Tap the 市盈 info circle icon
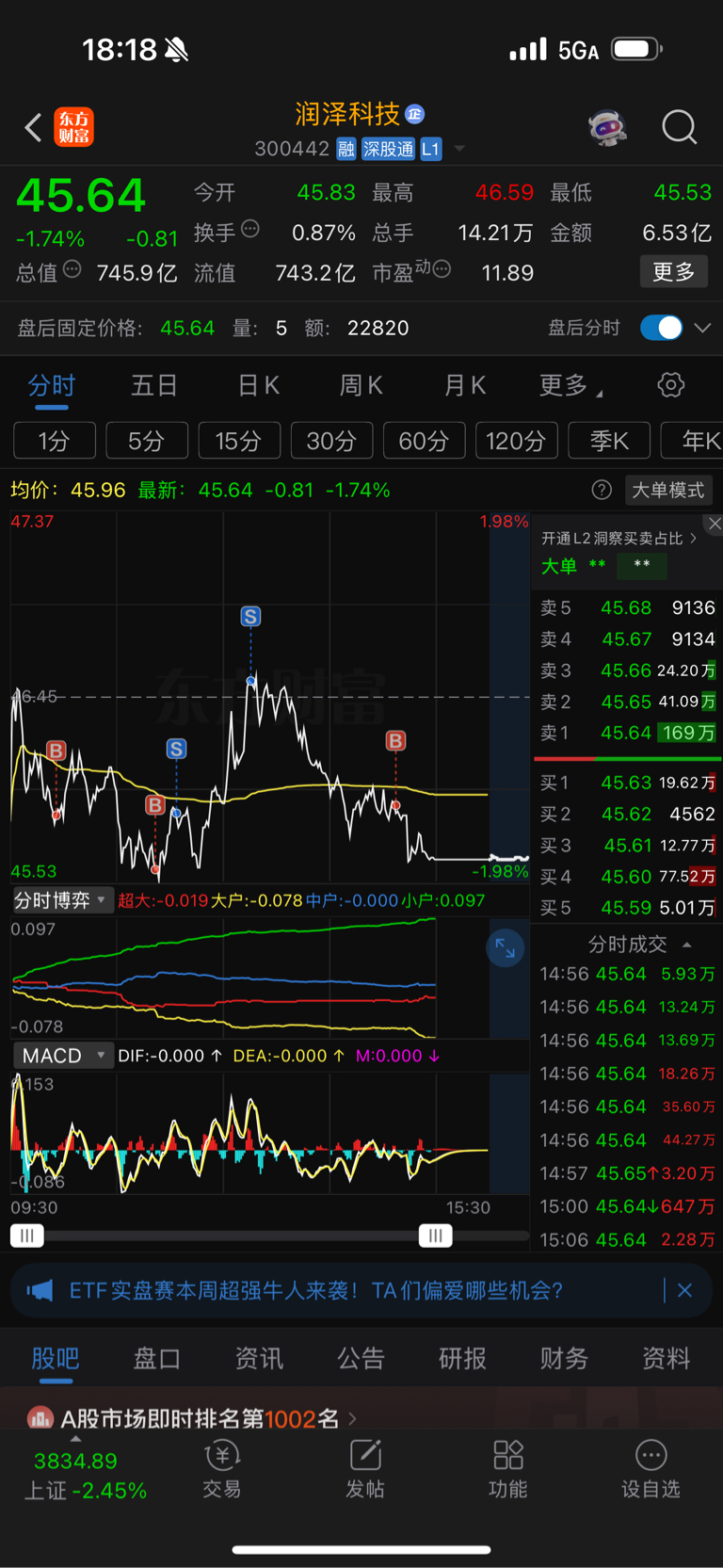Image resolution: width=723 pixels, height=1568 pixels. 442,269
